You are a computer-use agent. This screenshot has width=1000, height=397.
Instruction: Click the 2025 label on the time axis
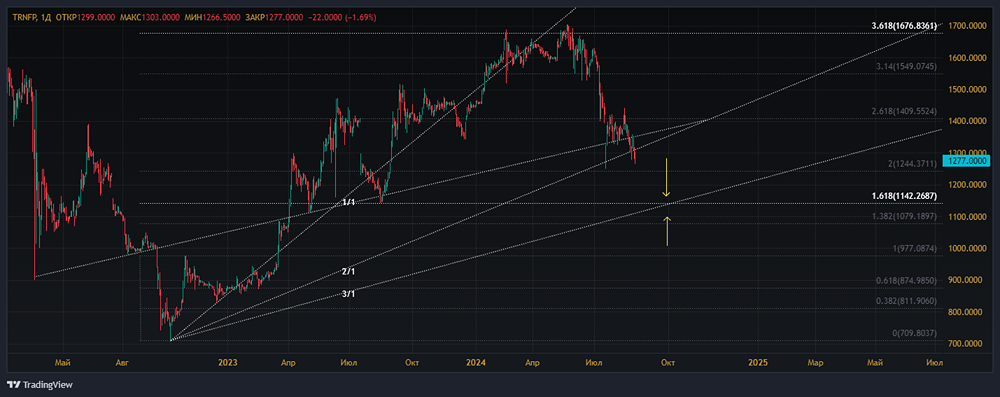pos(758,363)
